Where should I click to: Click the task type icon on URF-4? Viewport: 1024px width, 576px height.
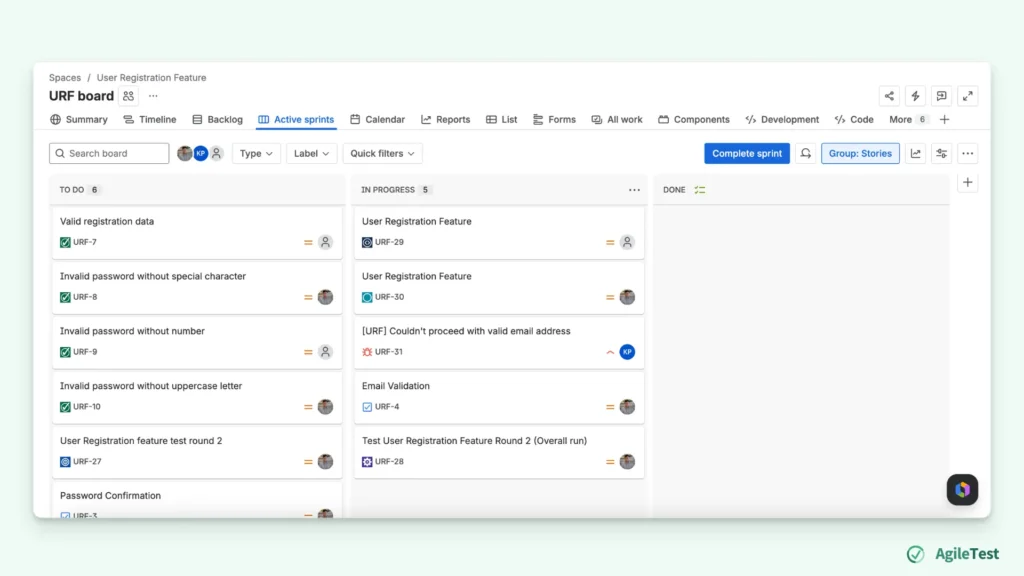click(x=367, y=407)
